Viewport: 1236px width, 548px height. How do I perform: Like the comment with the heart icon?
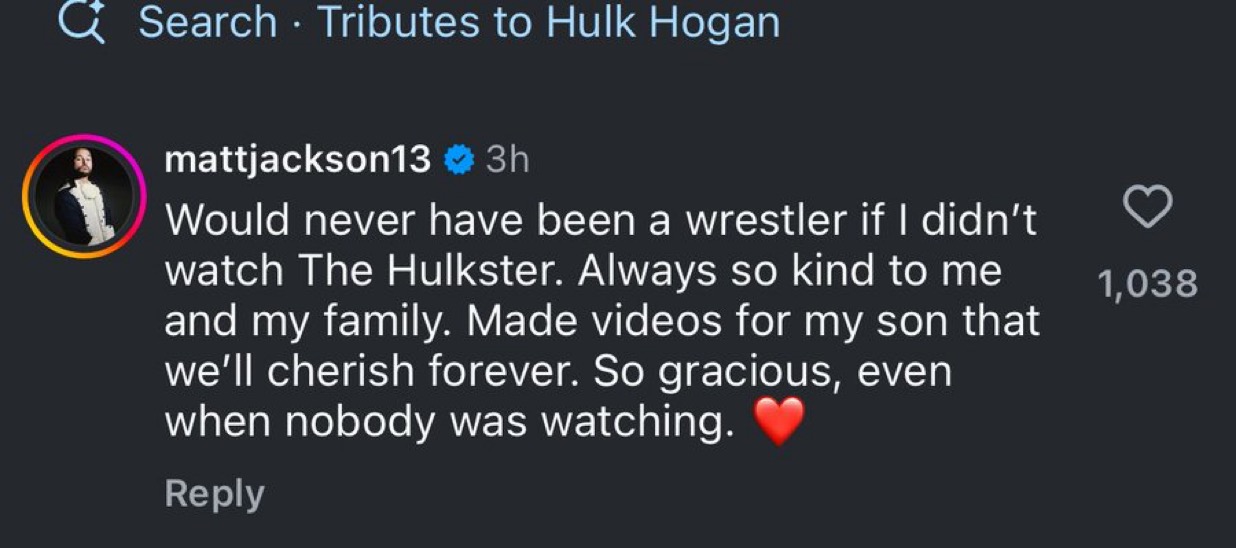tap(1148, 207)
